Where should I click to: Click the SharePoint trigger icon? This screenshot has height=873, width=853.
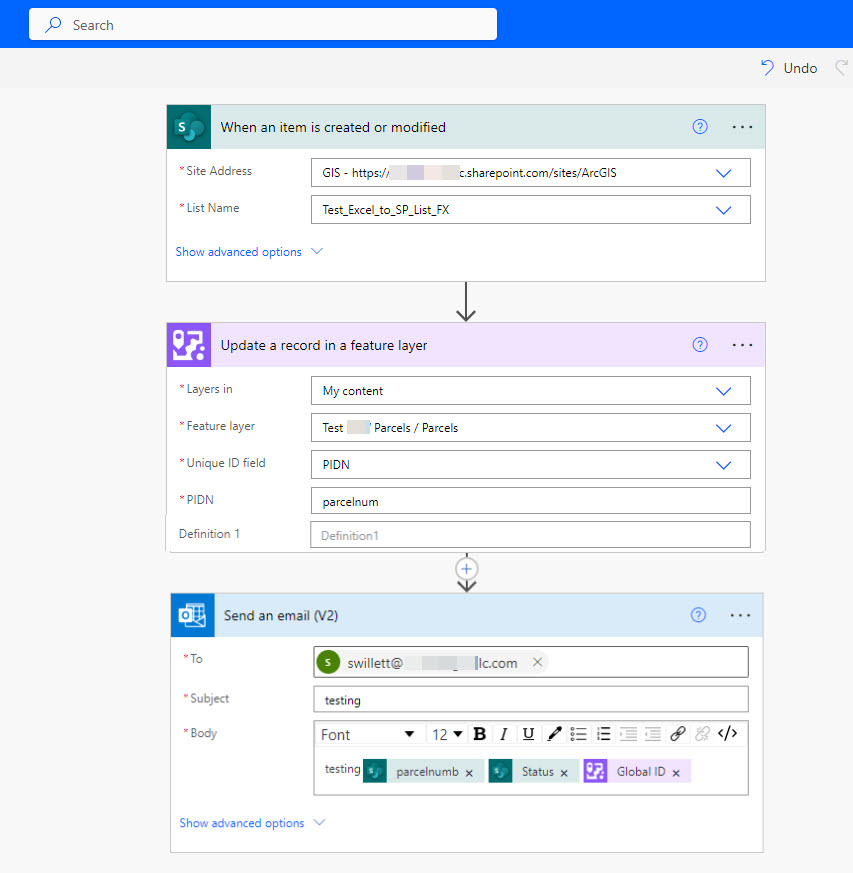point(189,126)
